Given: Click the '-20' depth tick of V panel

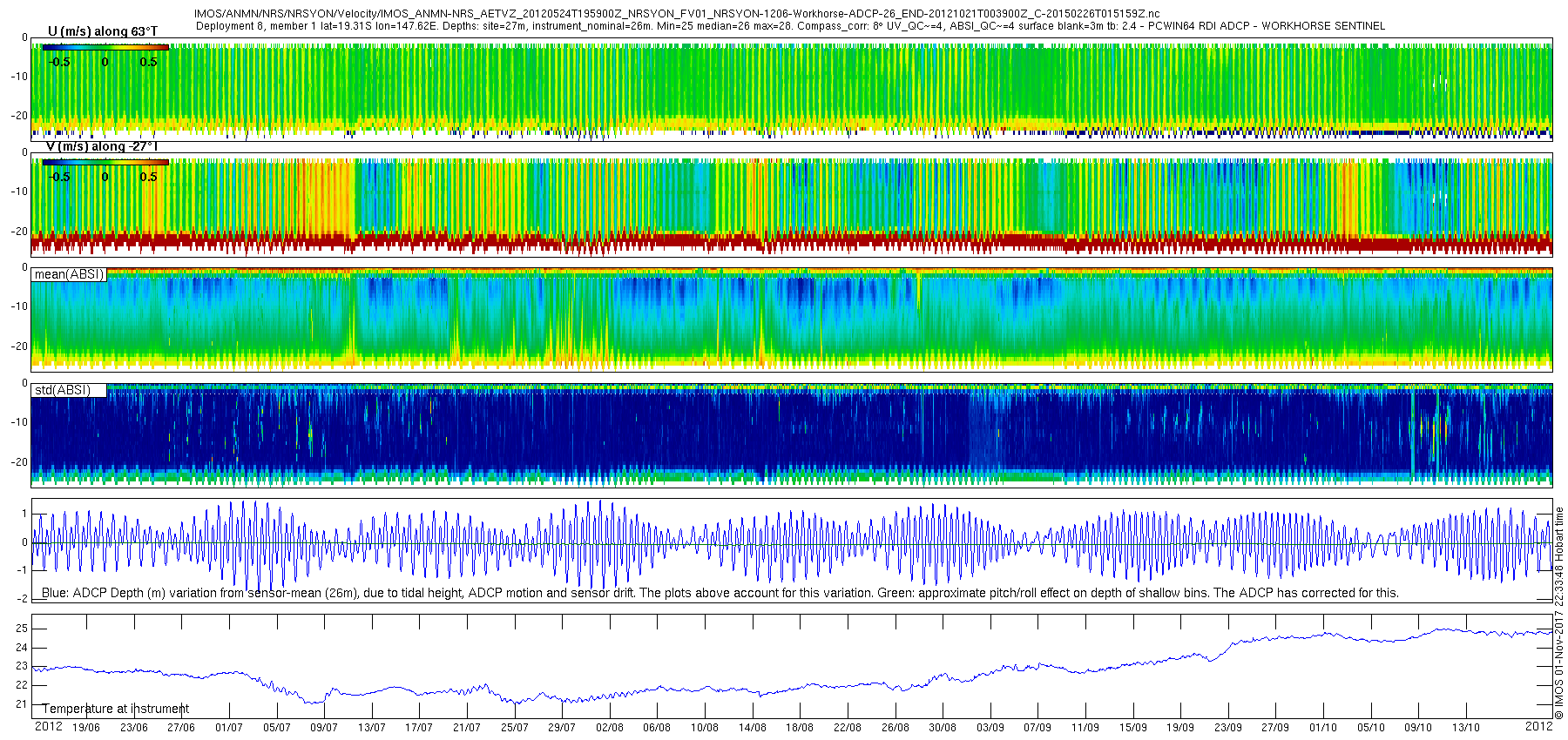Looking at the screenshot, I should pyautogui.click(x=18, y=232).
